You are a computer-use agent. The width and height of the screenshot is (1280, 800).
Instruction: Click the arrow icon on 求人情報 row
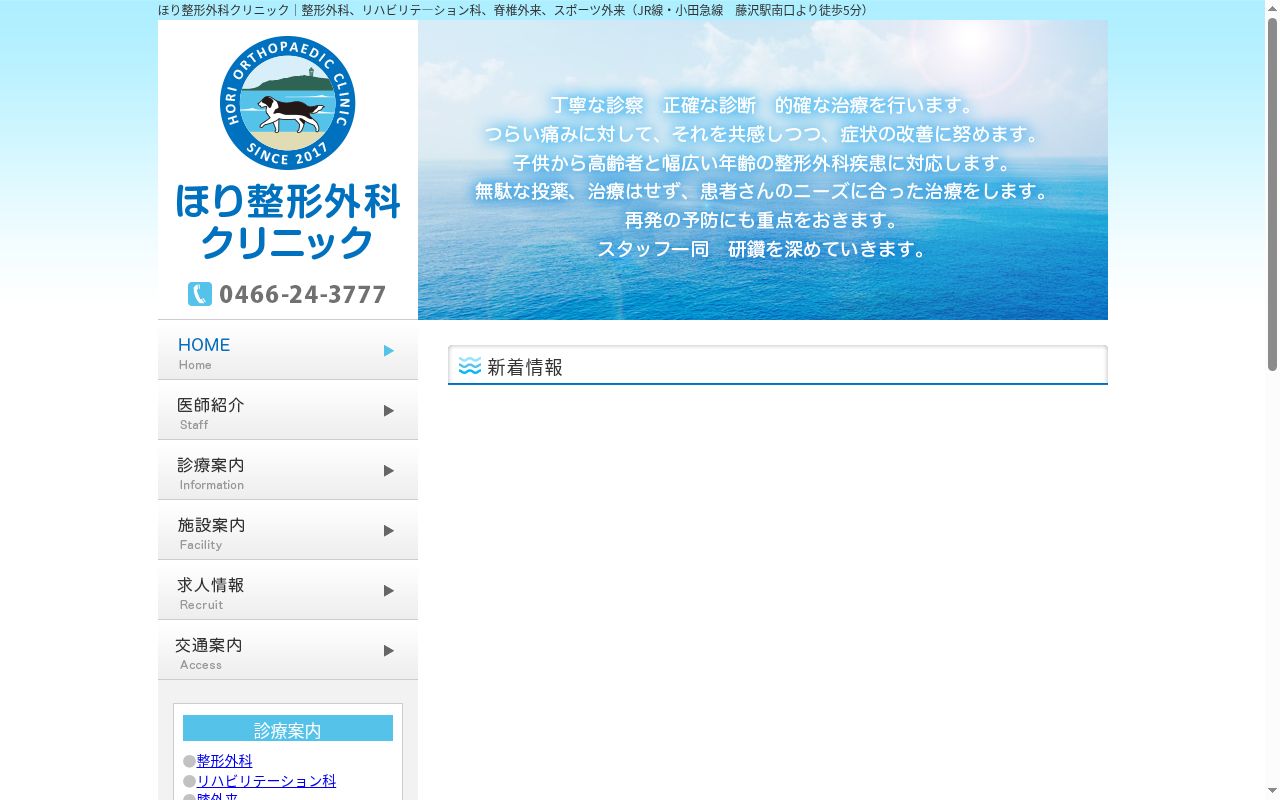click(389, 590)
